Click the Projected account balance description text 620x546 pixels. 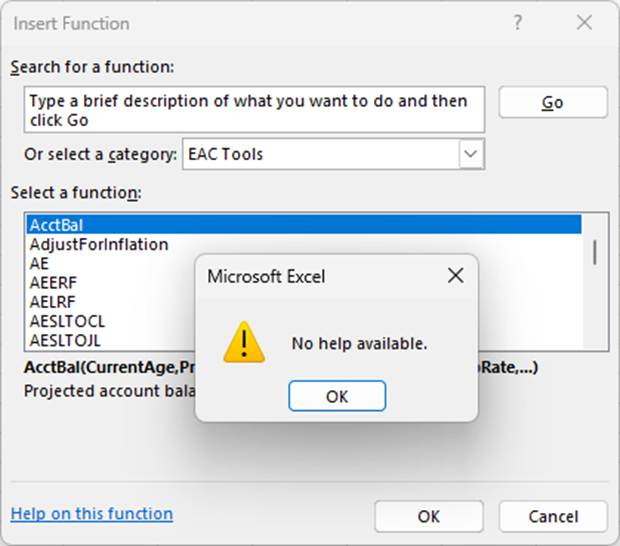[110, 391]
